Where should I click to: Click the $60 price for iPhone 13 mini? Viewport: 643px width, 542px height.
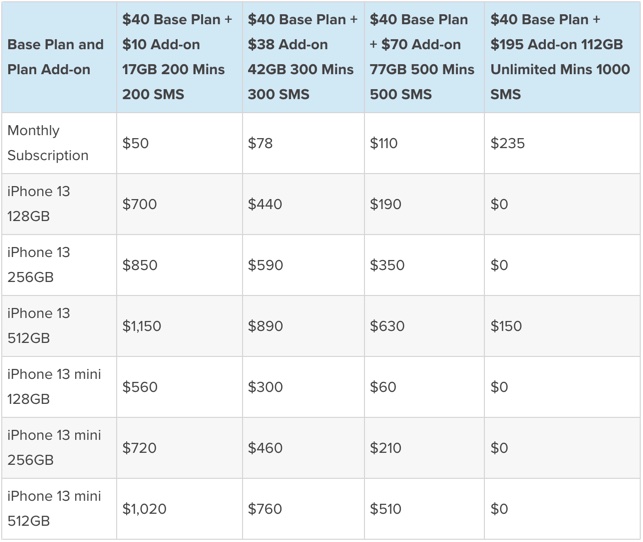pyautogui.click(x=383, y=387)
